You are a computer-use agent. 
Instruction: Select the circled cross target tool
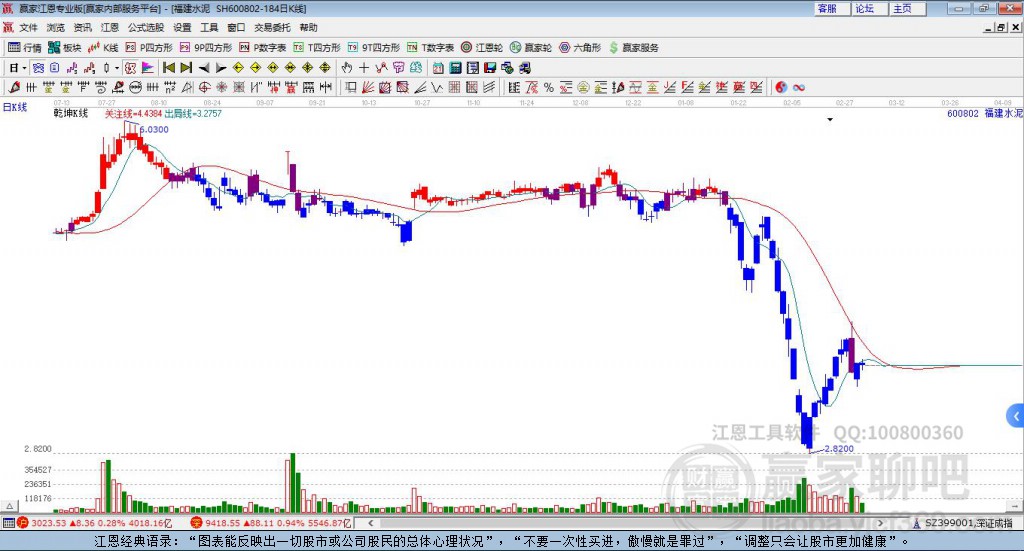(204, 87)
